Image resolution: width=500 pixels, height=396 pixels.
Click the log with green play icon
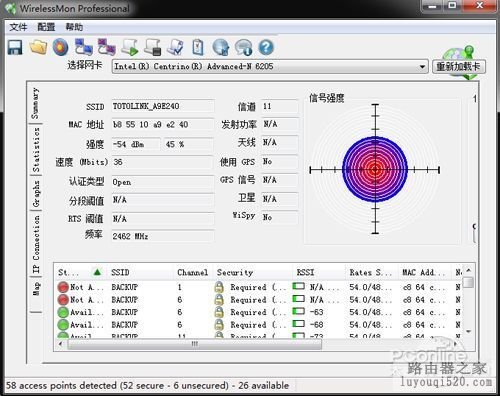[x=130, y=47]
